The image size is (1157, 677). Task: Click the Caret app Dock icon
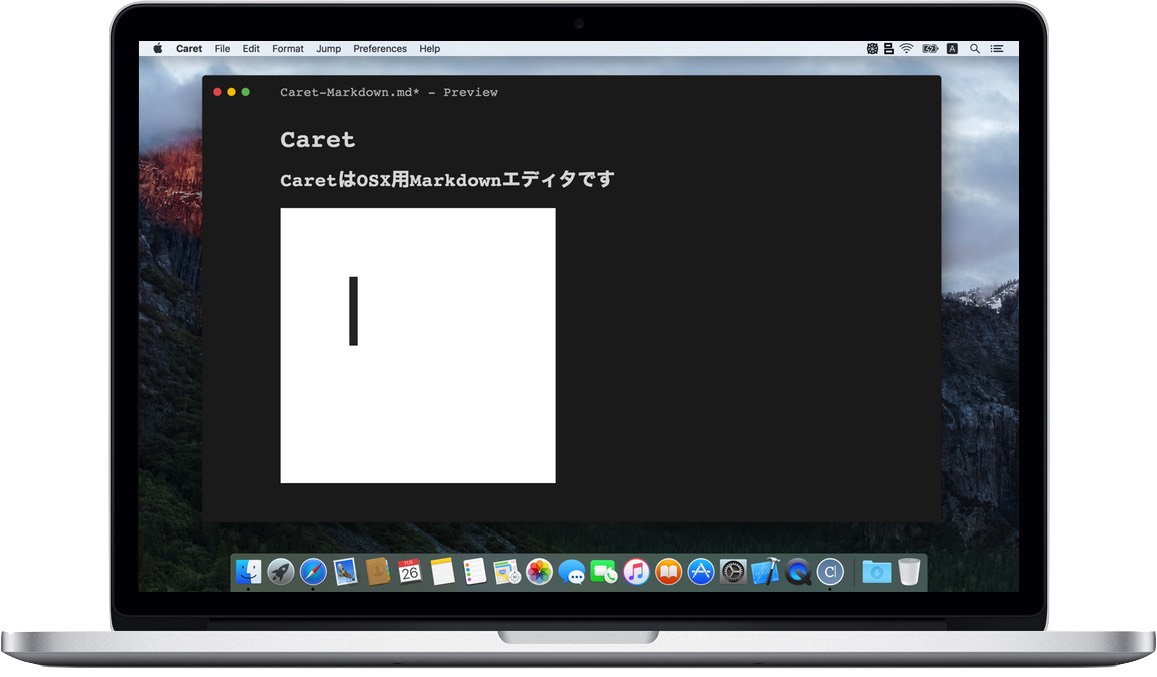(x=830, y=571)
